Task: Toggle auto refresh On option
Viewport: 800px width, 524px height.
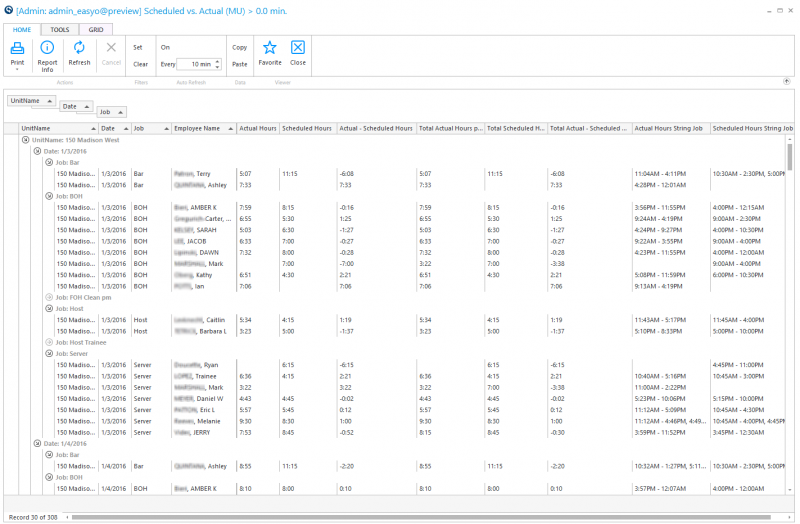Action: click(165, 47)
